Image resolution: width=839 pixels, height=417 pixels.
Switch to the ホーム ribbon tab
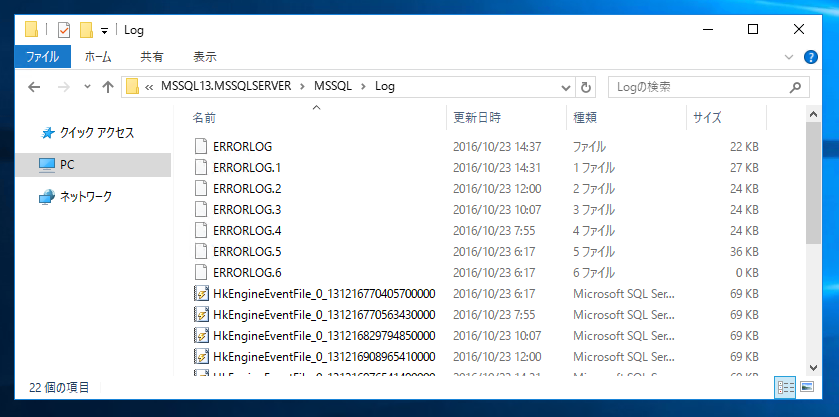pyautogui.click(x=98, y=57)
